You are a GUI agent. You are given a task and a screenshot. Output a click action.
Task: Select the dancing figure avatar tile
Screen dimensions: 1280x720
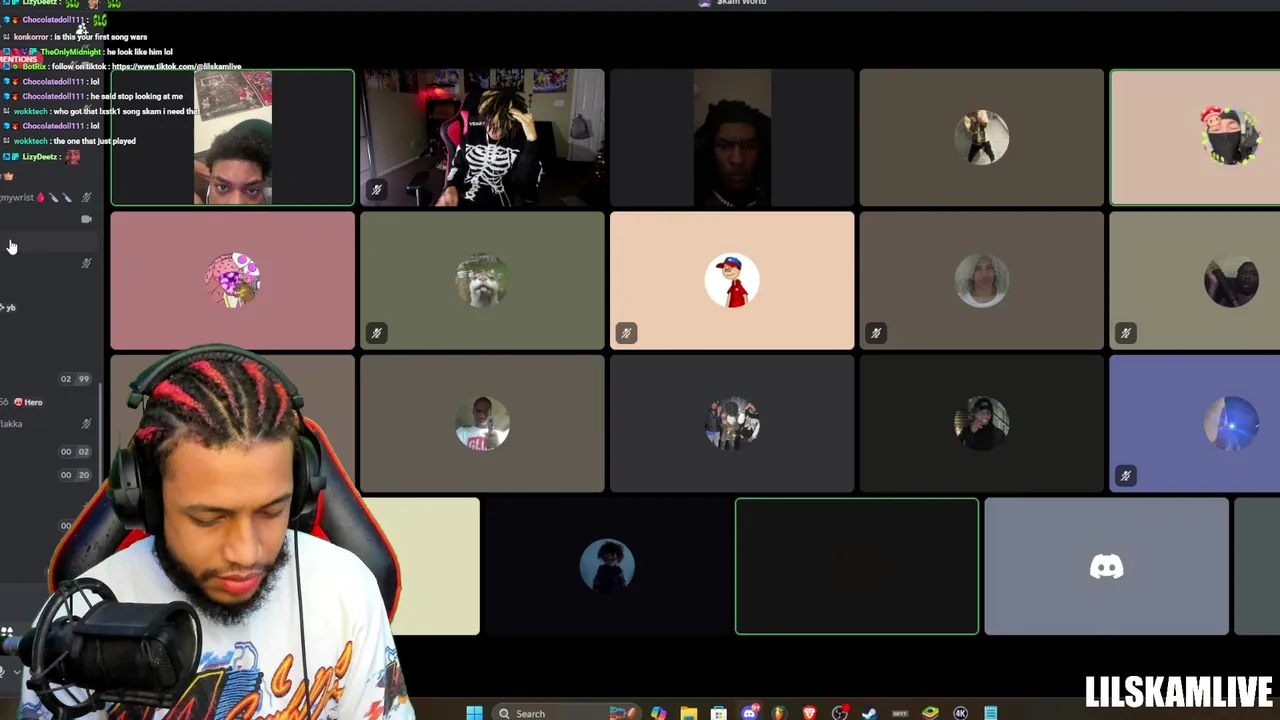(x=982, y=137)
